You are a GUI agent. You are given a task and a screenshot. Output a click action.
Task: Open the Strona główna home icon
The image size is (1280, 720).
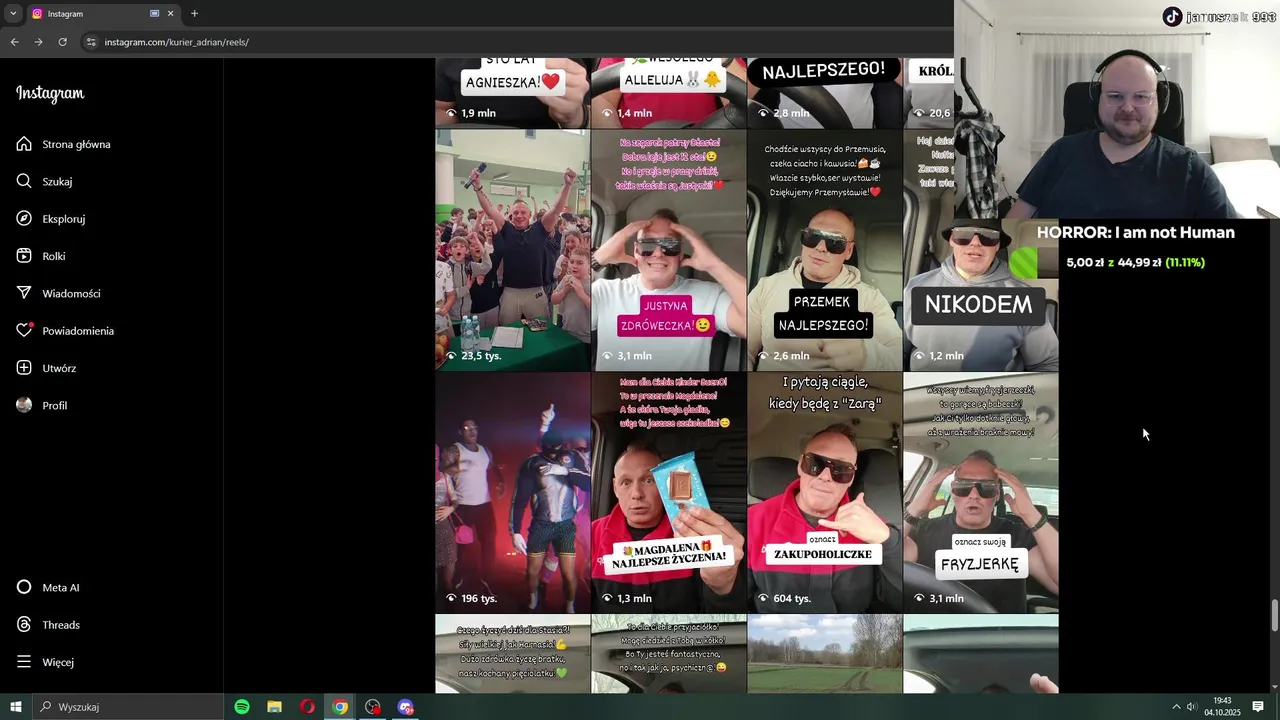point(24,144)
